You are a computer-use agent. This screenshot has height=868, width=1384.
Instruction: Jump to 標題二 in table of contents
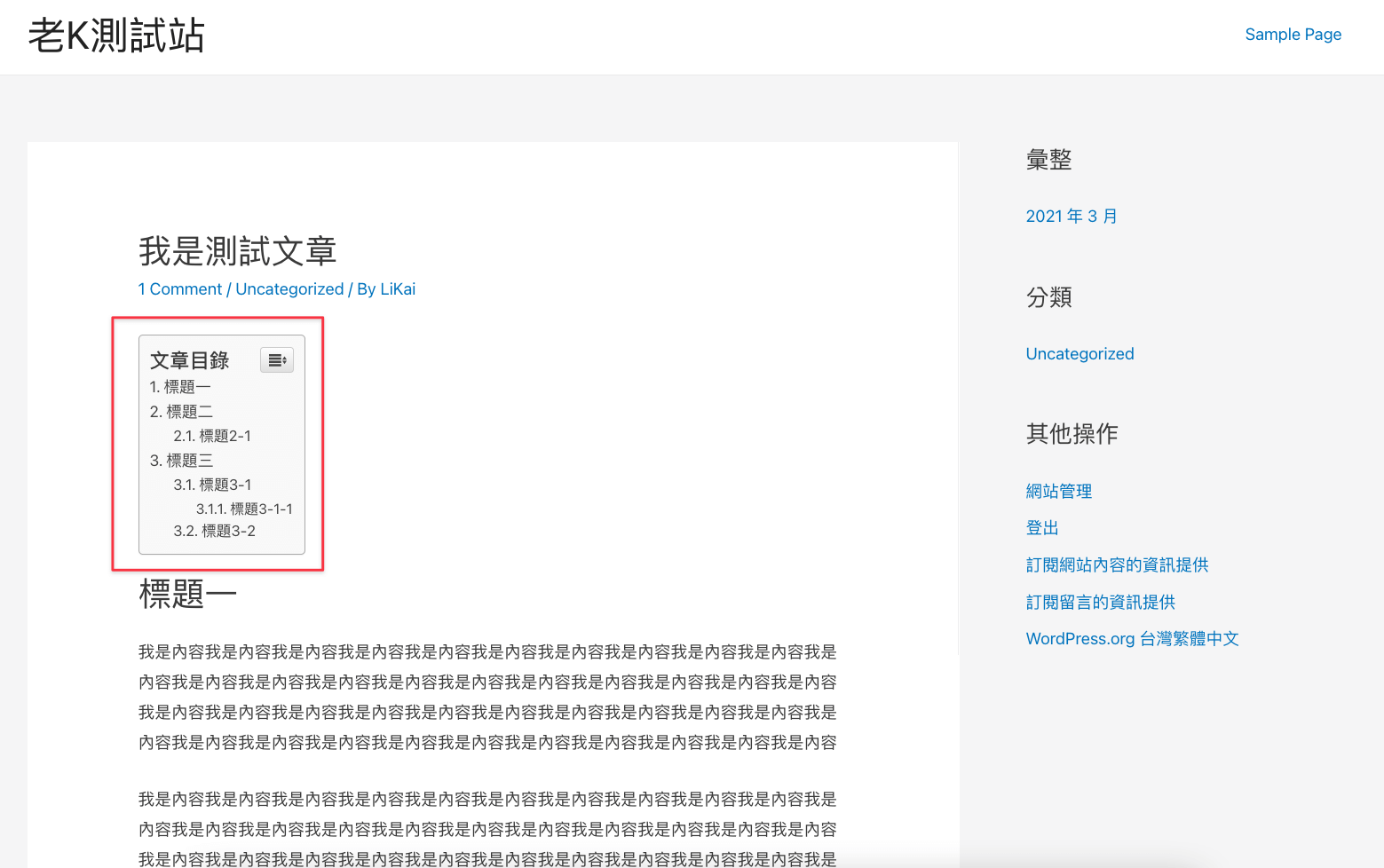(x=181, y=412)
